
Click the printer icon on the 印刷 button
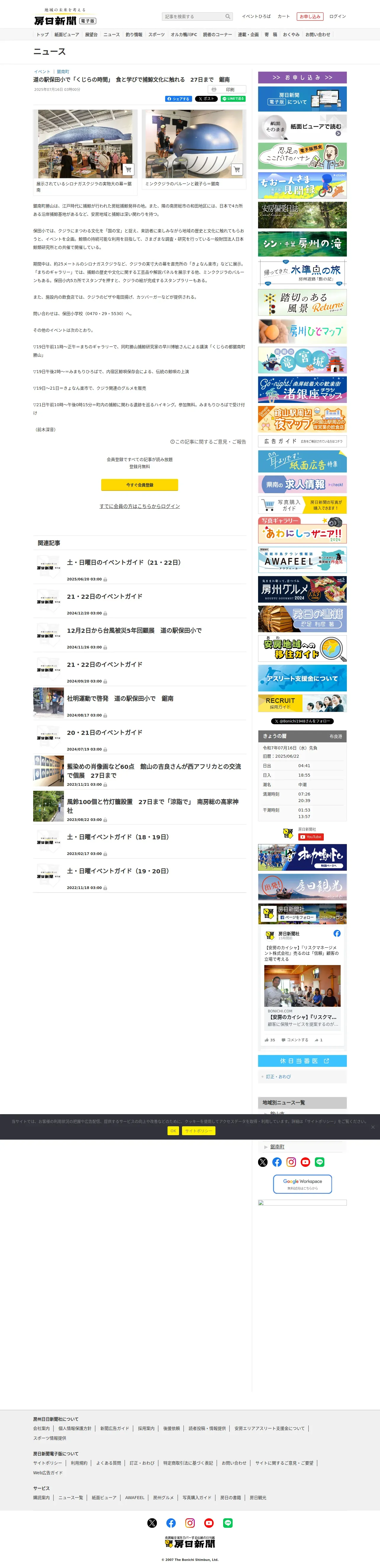[214, 89]
